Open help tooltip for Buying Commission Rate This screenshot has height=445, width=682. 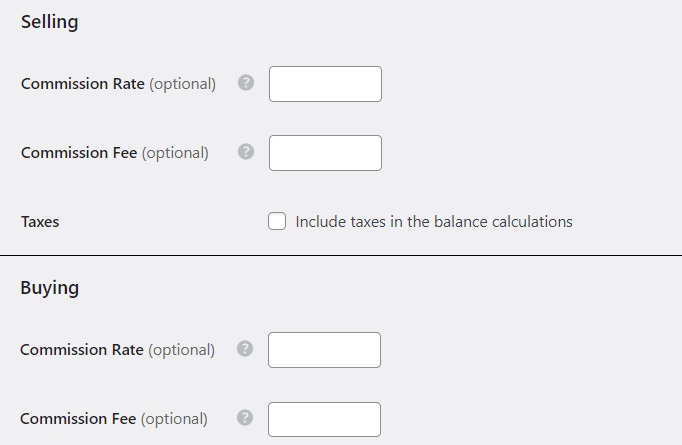[x=245, y=349]
